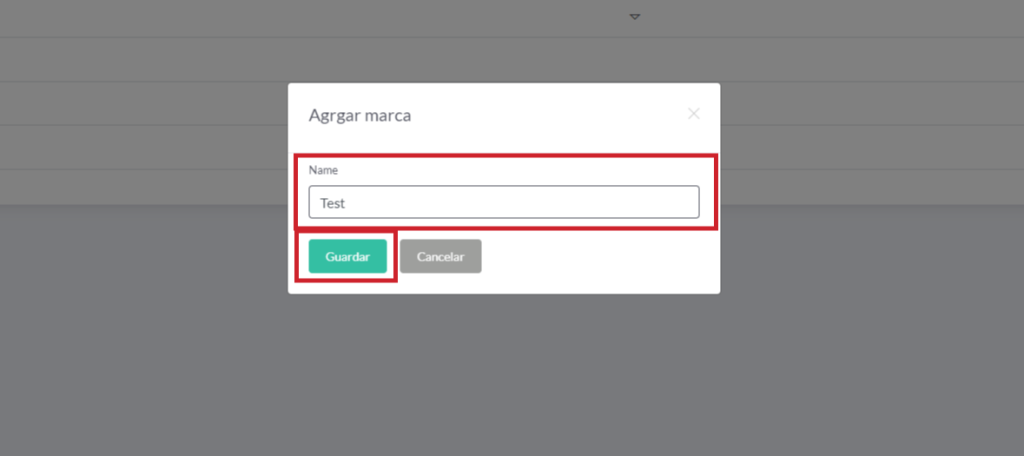This screenshot has width=1024, height=456.
Task: Close the Agrgar marca dialog with X
Action: point(694,114)
